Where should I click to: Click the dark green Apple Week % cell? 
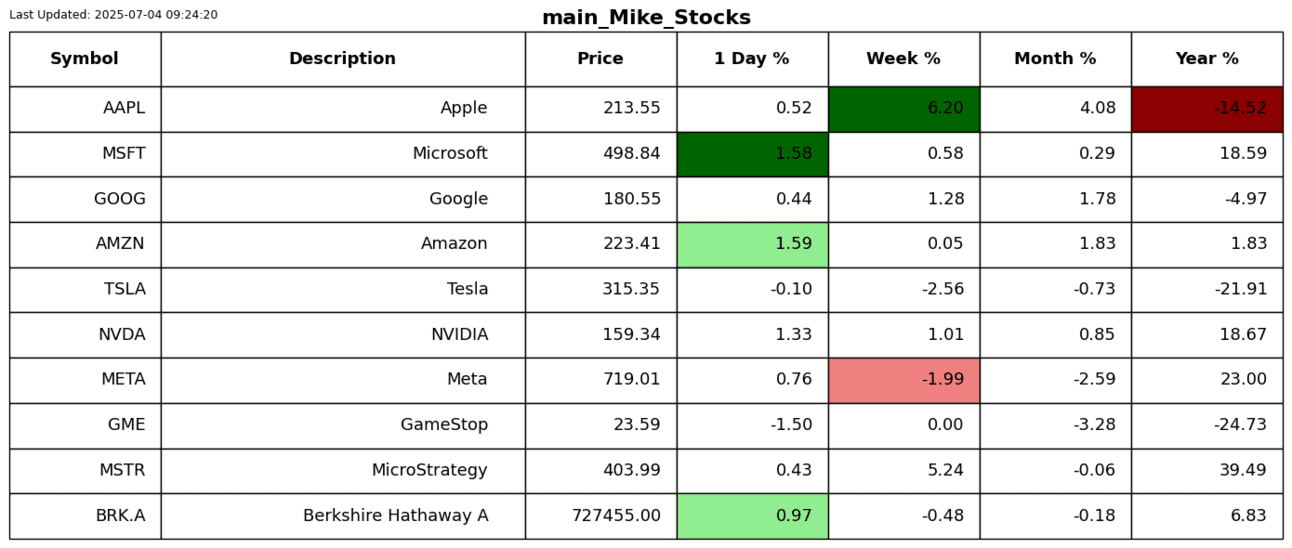click(904, 109)
